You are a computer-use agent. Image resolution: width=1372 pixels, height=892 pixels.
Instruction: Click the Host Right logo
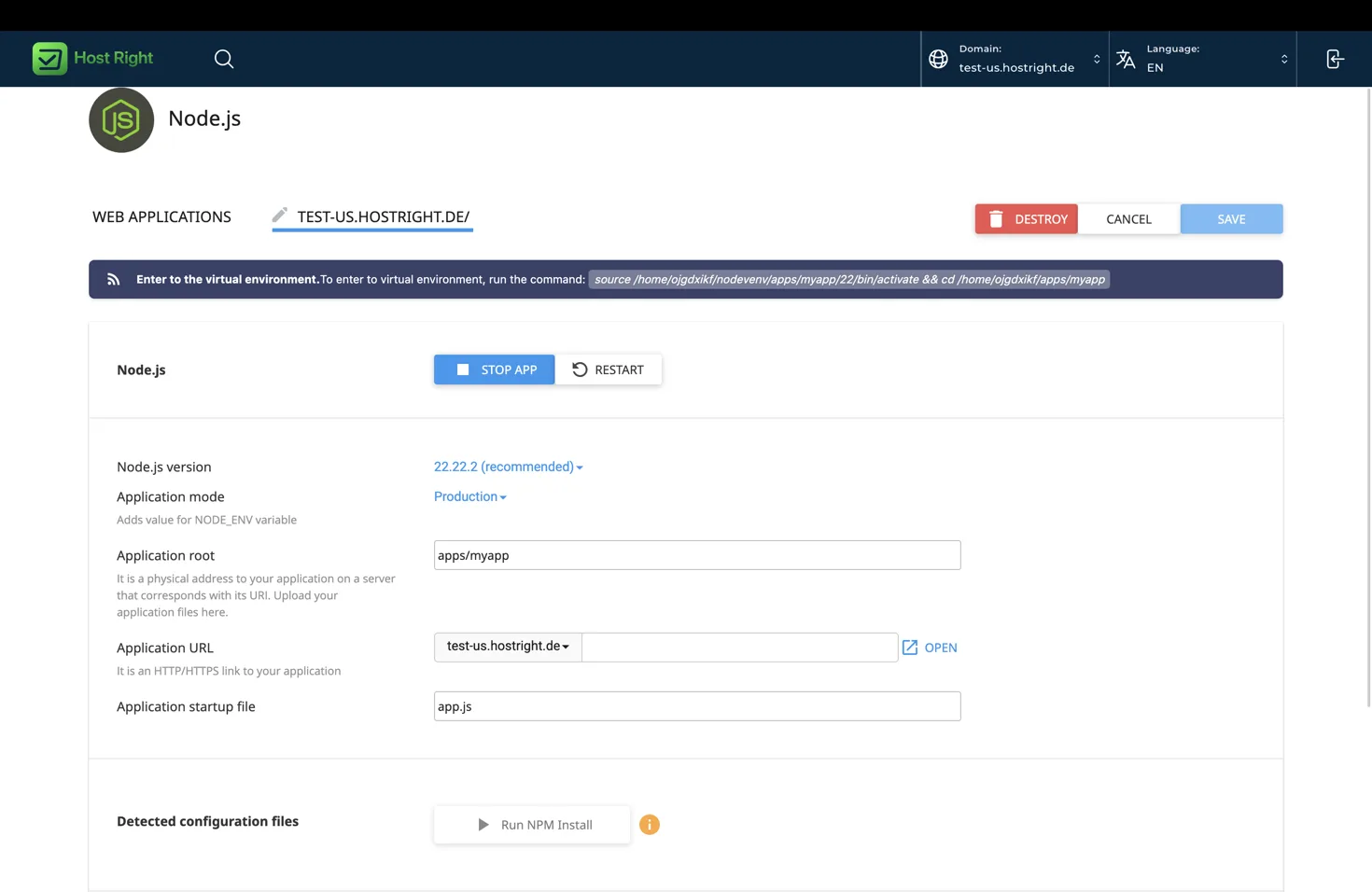coord(92,58)
